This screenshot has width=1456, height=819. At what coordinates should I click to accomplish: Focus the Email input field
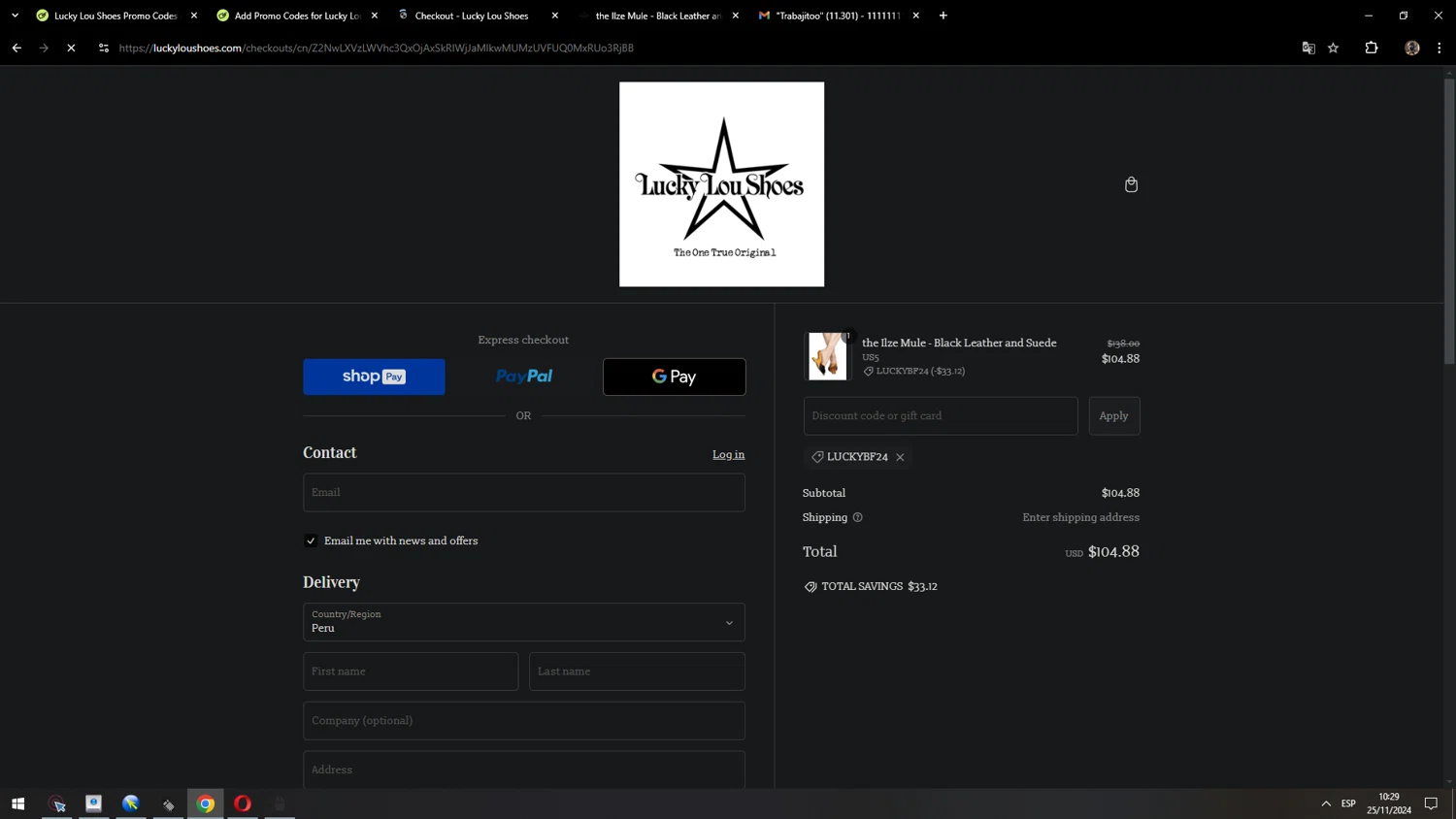pyautogui.click(x=524, y=492)
